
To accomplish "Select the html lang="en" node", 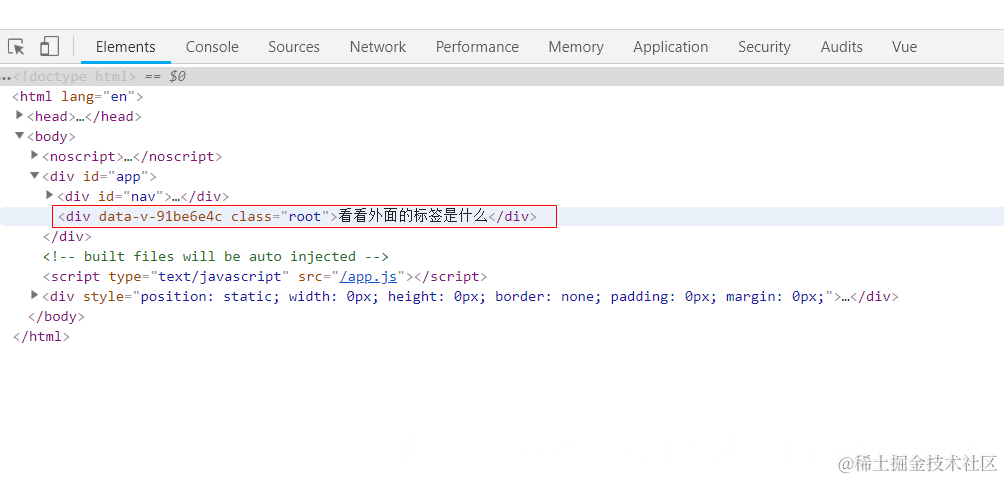I will click(x=77, y=97).
